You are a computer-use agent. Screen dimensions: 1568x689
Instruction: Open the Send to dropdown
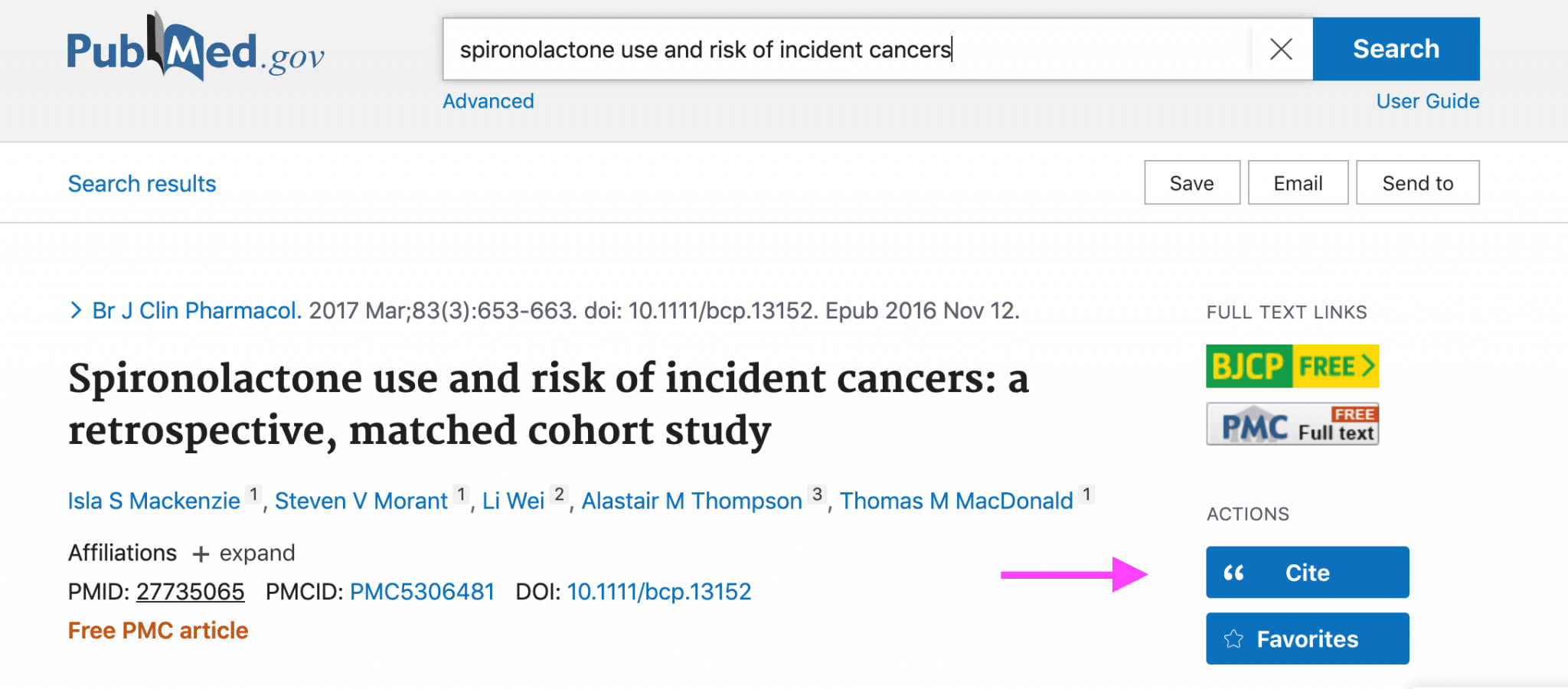point(1418,183)
